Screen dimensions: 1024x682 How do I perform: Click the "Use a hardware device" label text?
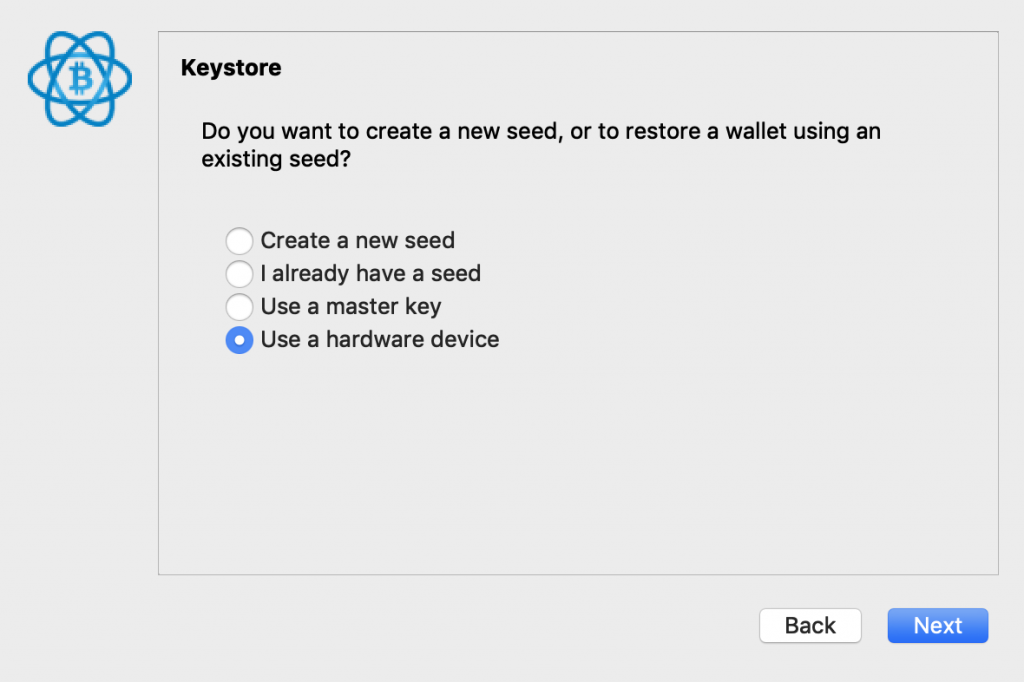(x=379, y=340)
